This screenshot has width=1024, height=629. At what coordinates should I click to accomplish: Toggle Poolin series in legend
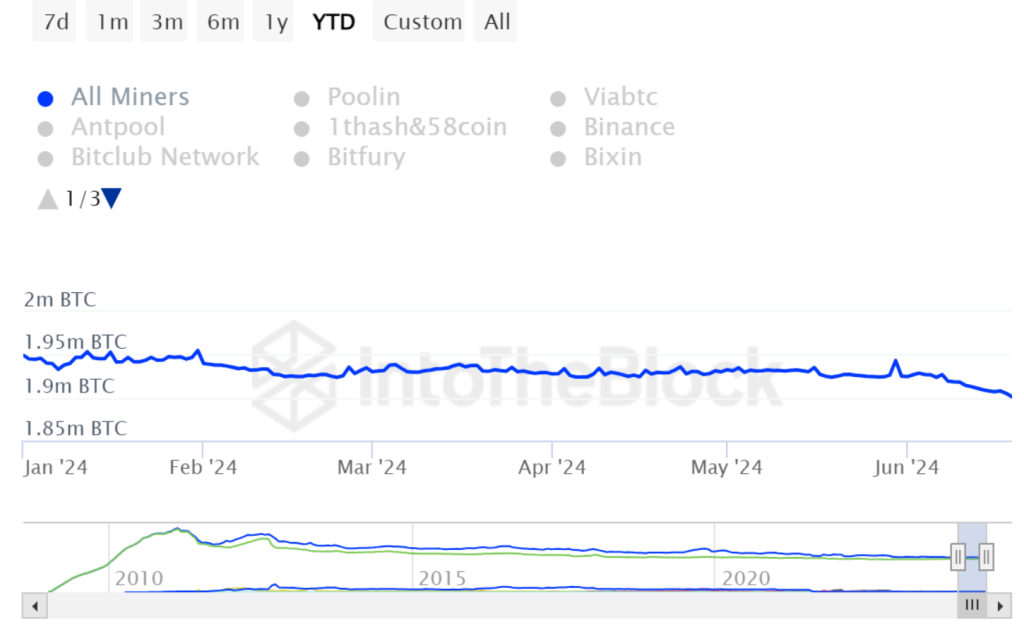364,97
